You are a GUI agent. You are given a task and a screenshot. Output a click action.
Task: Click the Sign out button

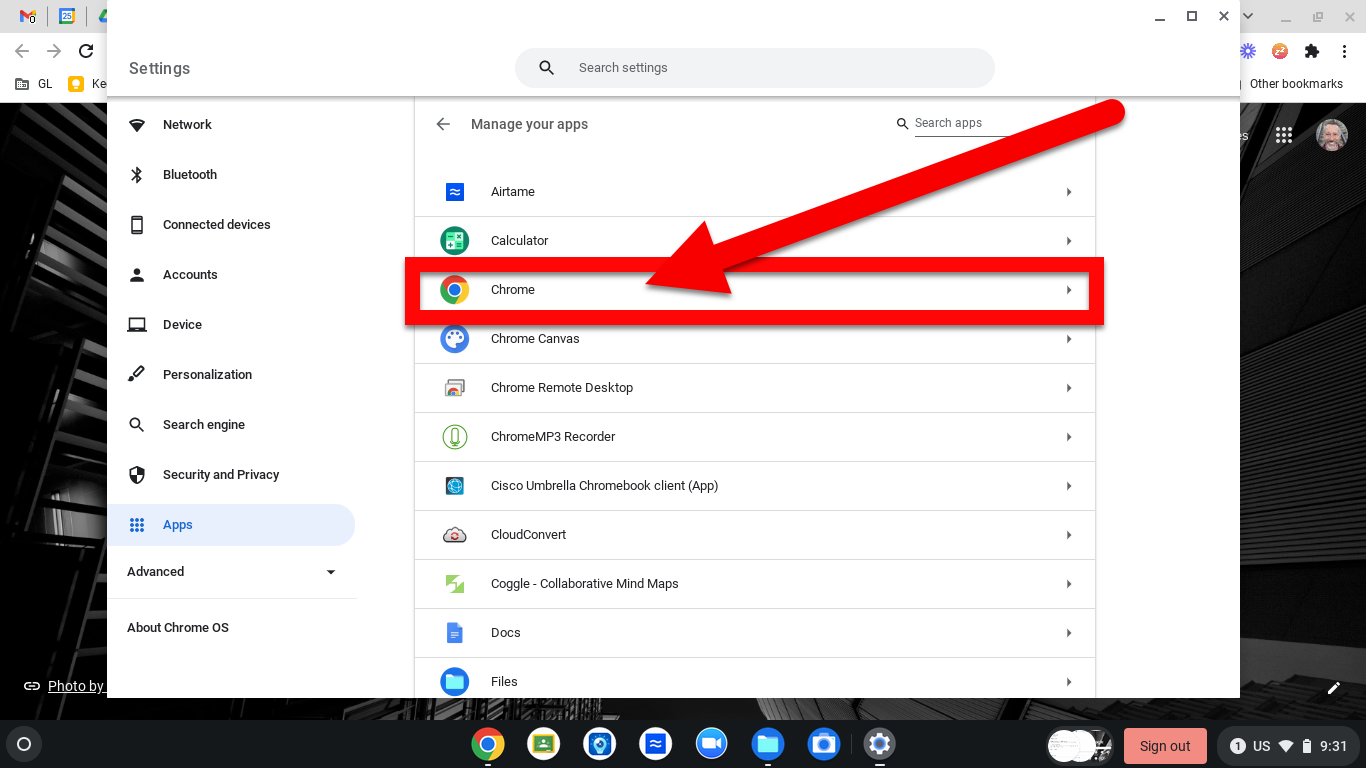[x=1165, y=746]
